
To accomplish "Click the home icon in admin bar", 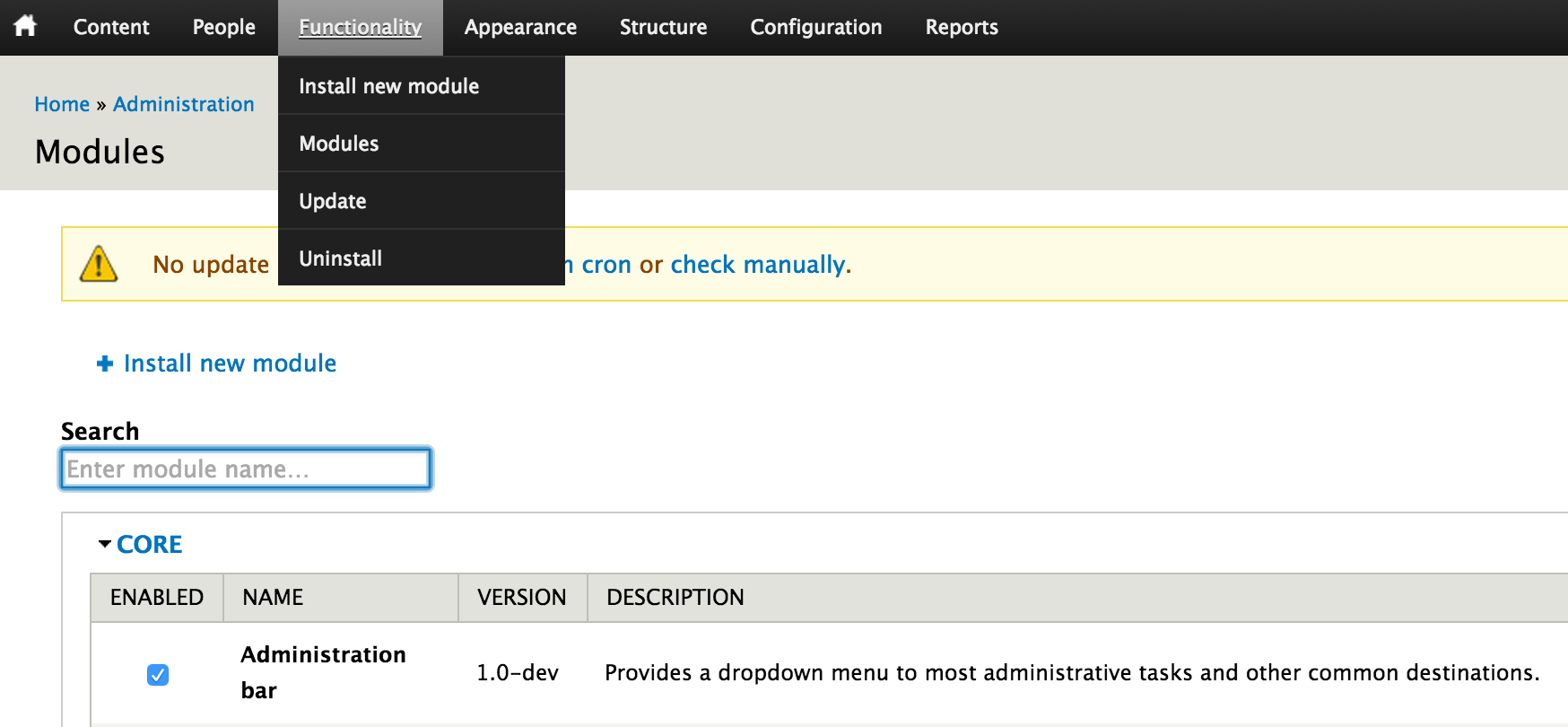I will click(x=25, y=26).
